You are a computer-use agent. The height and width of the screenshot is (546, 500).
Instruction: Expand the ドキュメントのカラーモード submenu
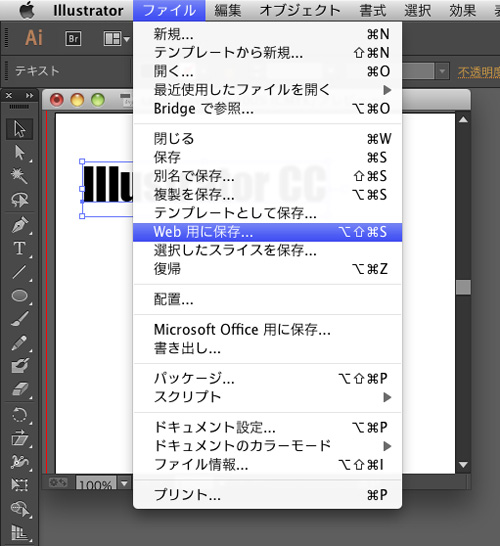[x=387, y=446]
